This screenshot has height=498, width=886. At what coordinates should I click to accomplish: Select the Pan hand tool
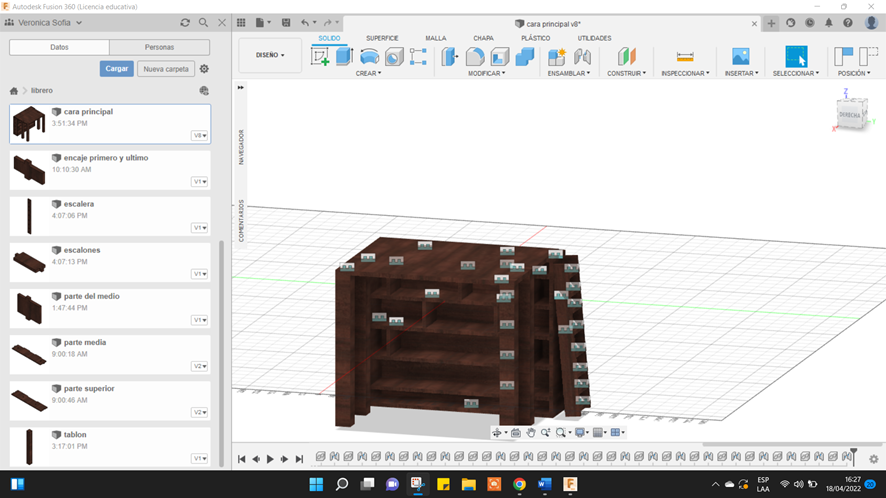[531, 432]
